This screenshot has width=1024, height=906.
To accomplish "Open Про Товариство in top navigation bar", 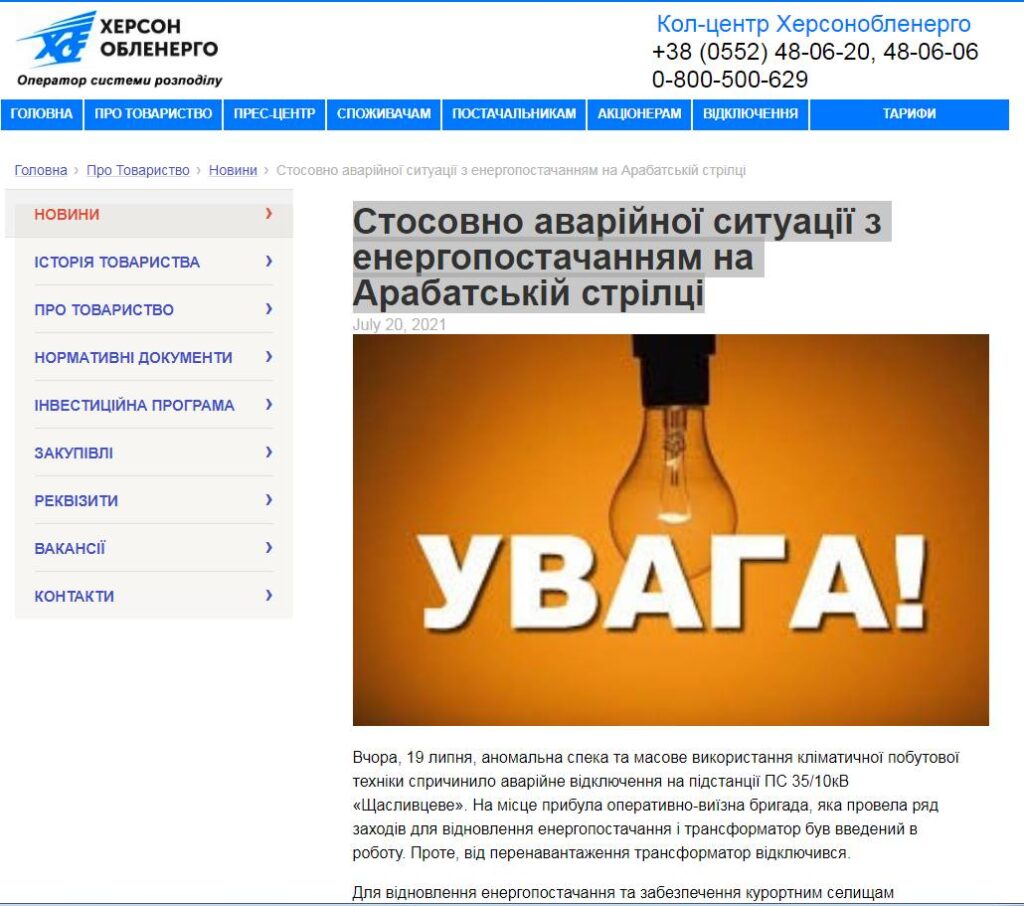I will (153, 114).
